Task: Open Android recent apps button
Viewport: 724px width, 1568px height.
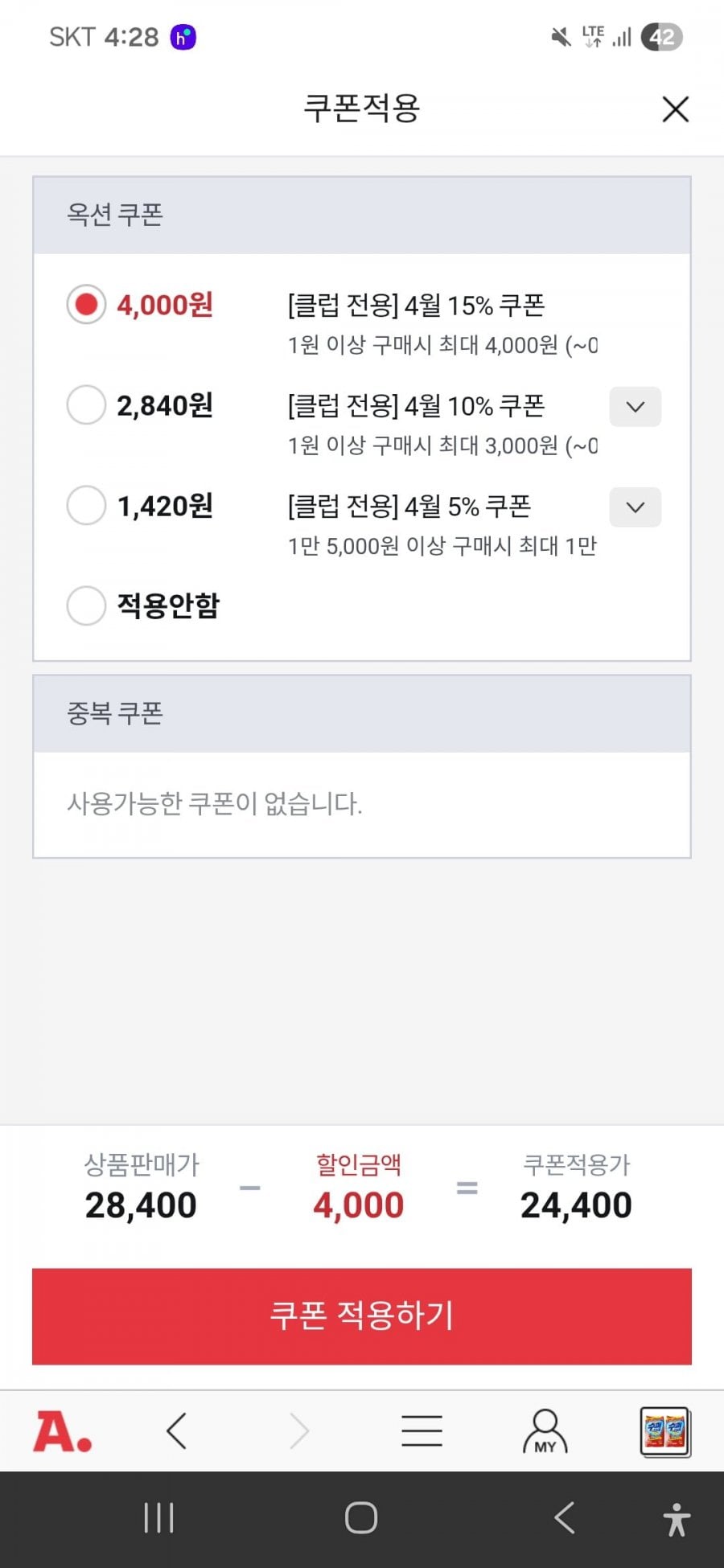Action: [x=158, y=1518]
